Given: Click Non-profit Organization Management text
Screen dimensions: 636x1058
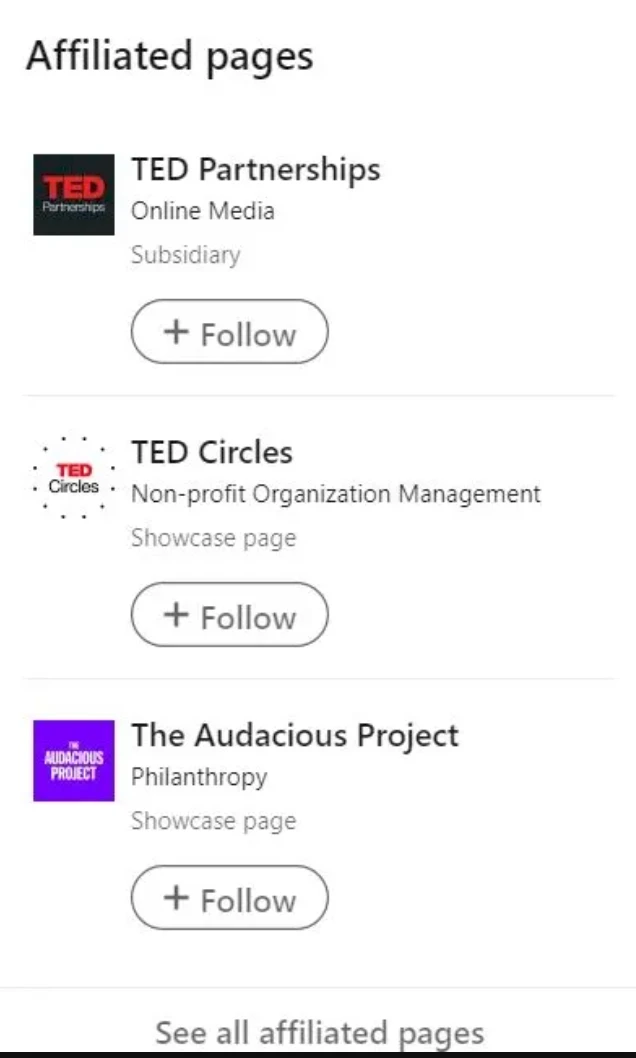Looking at the screenshot, I should [335, 494].
